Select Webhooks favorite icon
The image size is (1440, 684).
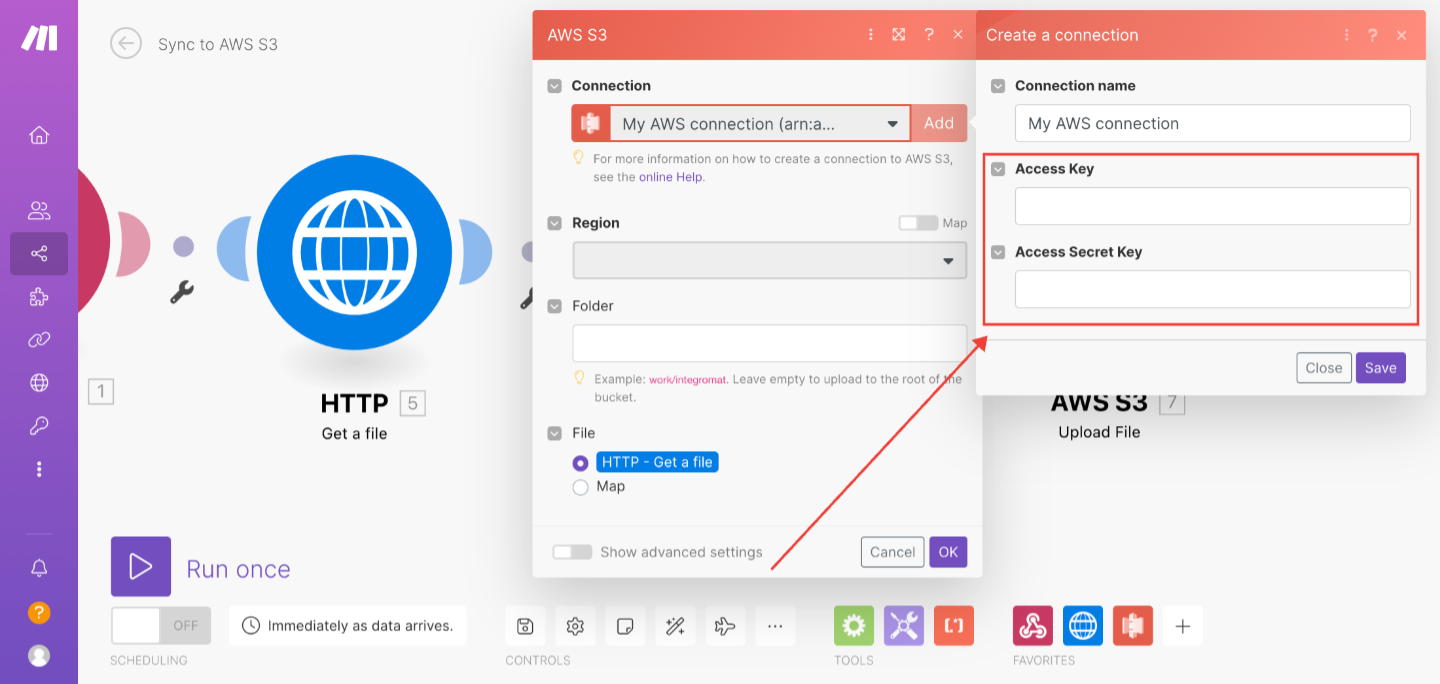point(1033,626)
